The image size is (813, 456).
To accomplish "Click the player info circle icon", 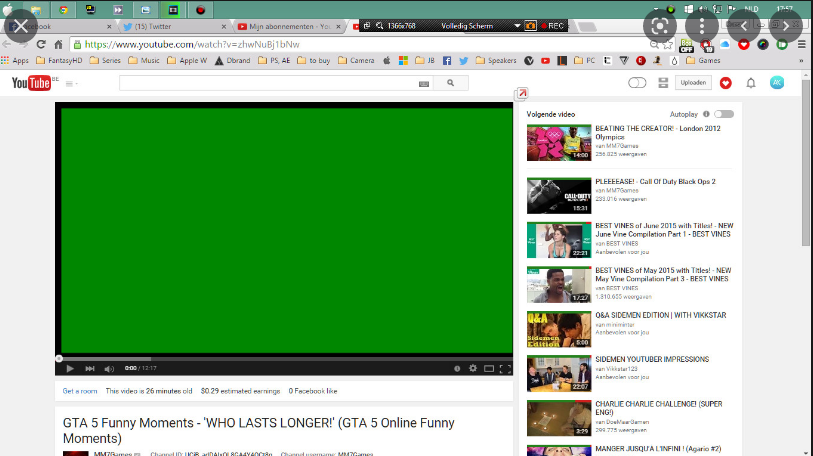I will point(457,368).
